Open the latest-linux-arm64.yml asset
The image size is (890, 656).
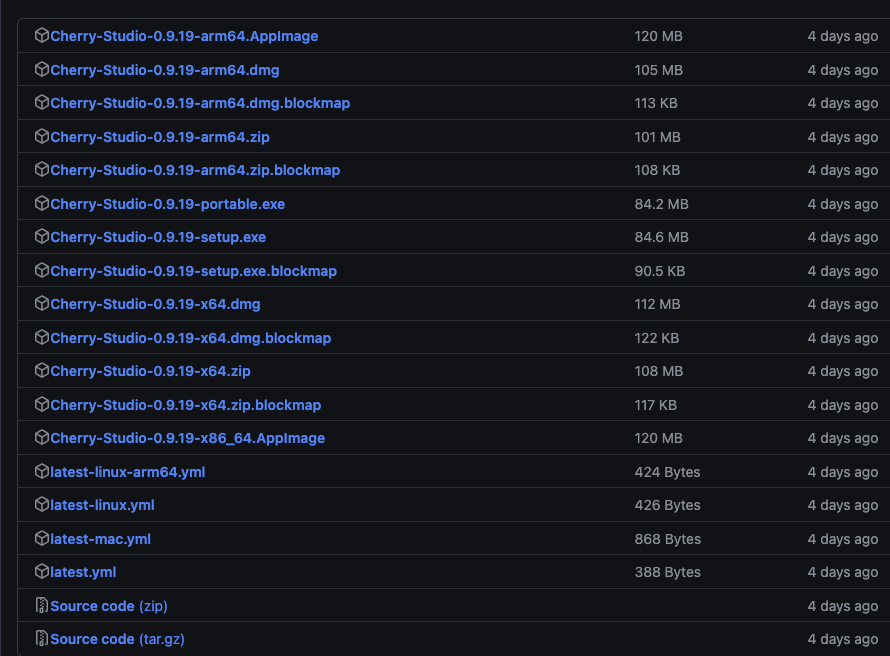[127, 472]
